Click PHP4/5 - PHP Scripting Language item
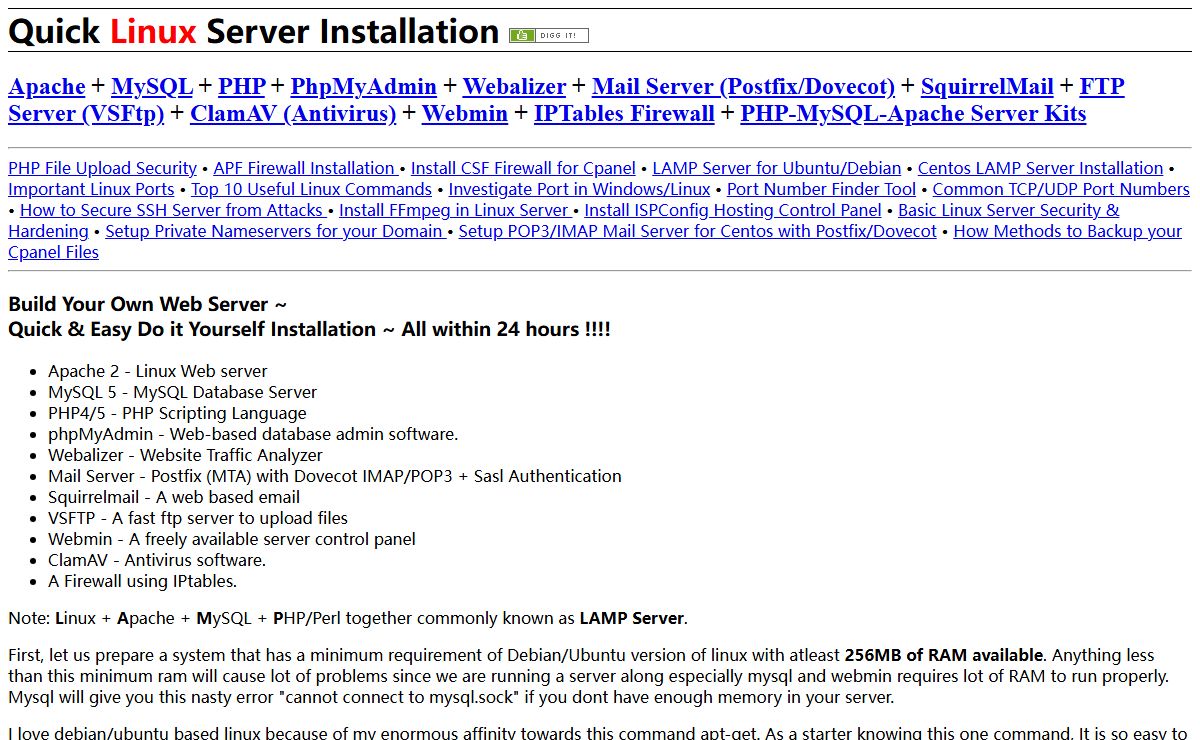Viewport: 1200px width, 740px height. pos(177,413)
